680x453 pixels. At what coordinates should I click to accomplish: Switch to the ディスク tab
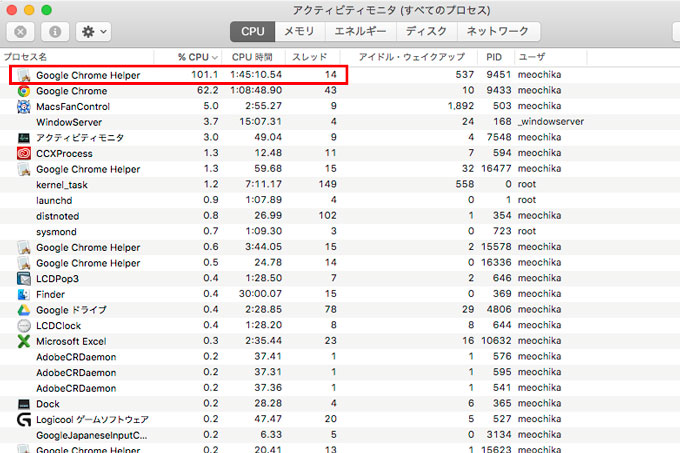point(427,32)
